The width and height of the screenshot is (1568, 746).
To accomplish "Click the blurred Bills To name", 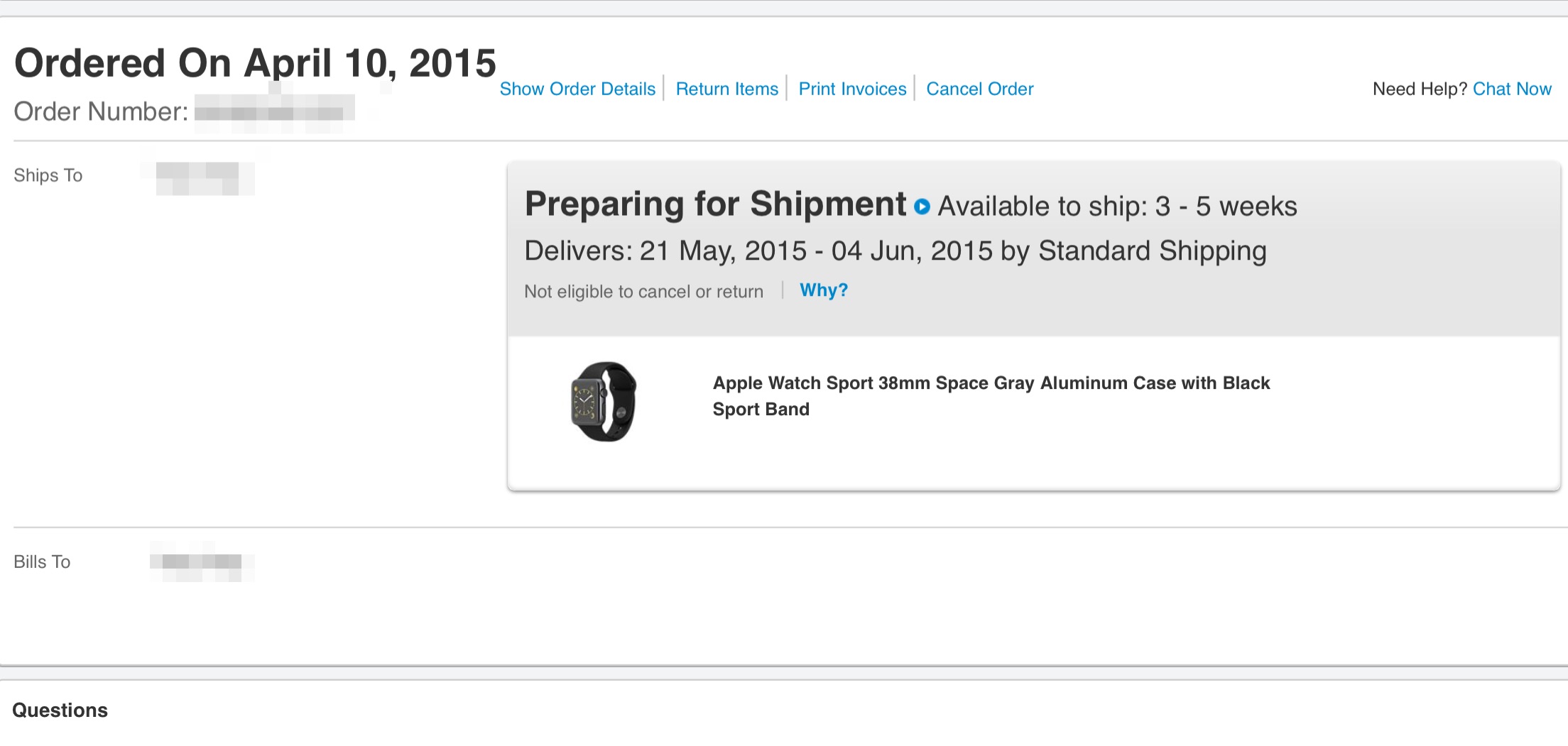I will pos(202,562).
